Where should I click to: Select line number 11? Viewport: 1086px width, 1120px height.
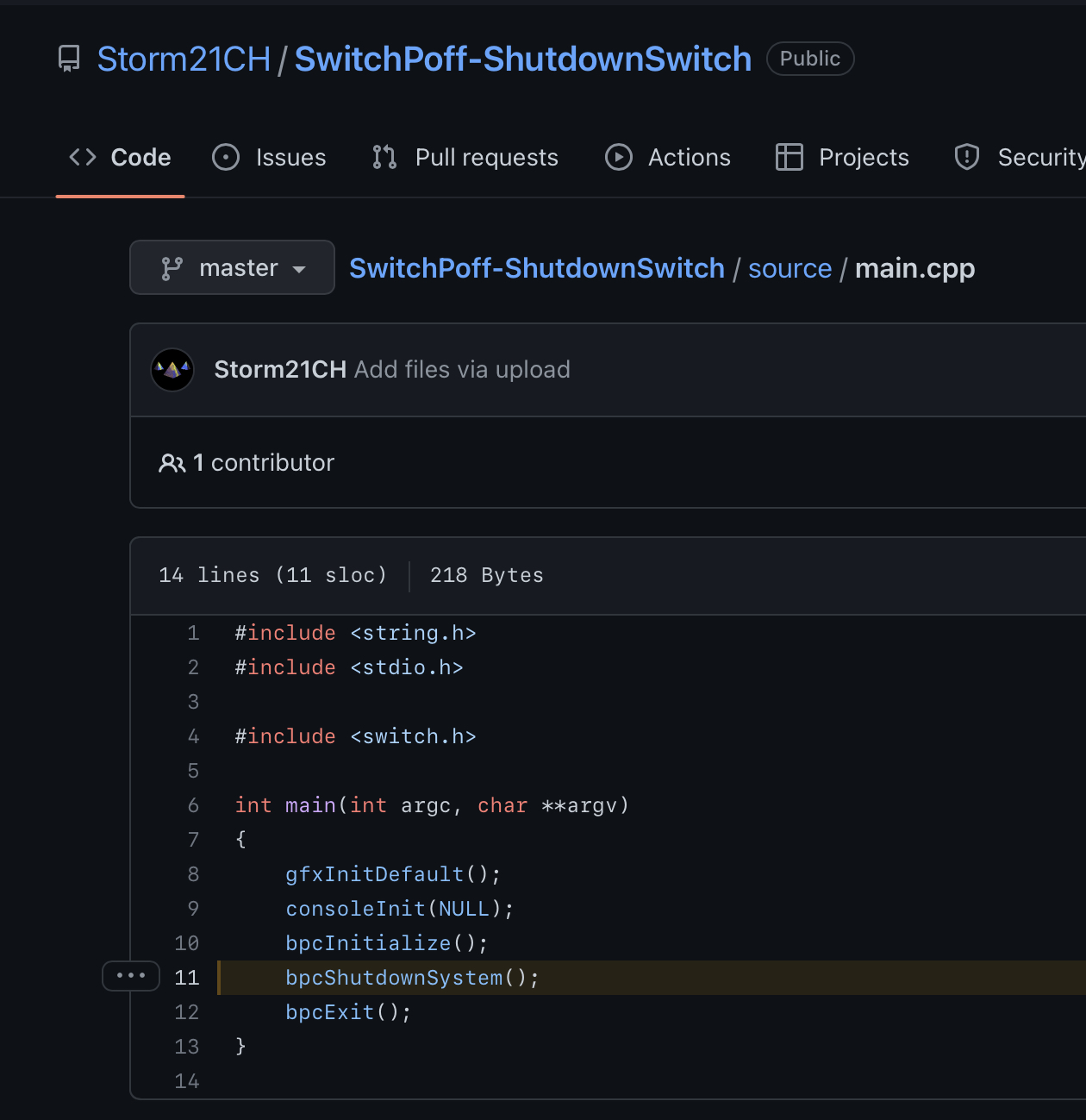(187, 978)
